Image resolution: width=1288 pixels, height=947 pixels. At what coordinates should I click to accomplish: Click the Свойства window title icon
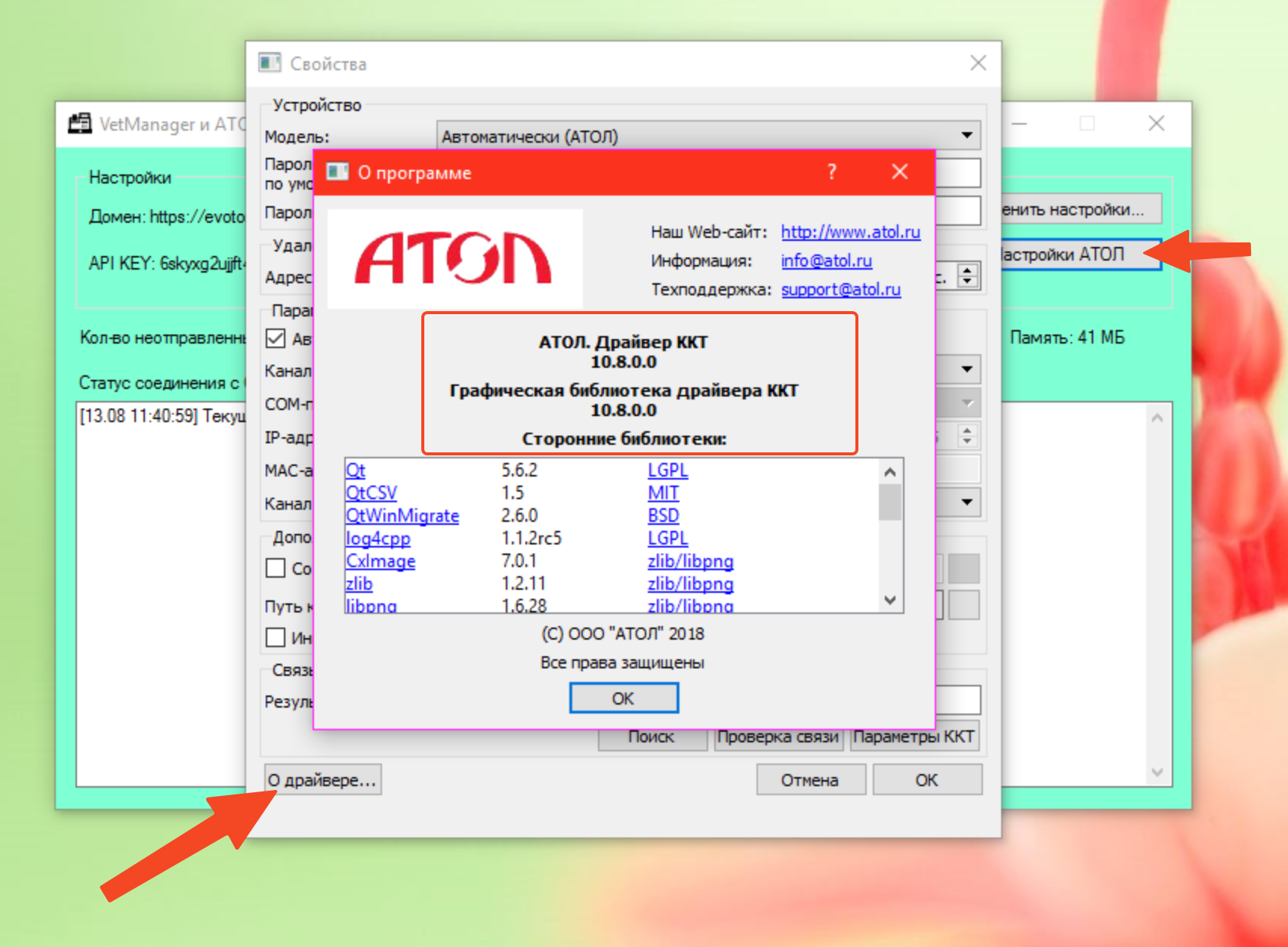(270, 63)
